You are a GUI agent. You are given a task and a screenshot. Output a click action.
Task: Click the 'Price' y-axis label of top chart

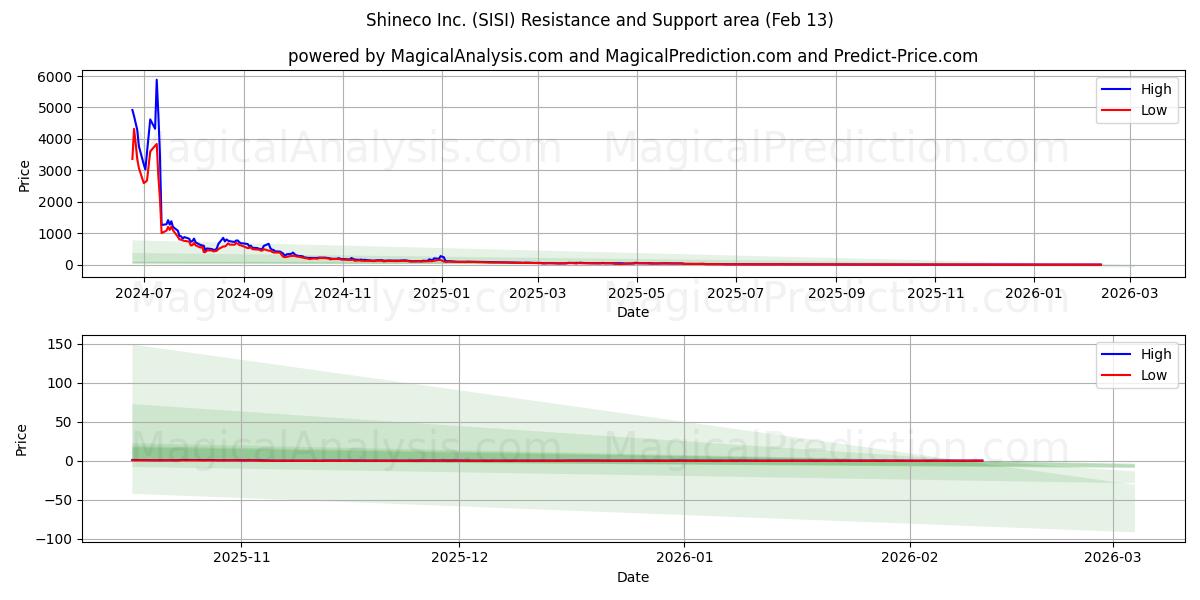coord(24,174)
